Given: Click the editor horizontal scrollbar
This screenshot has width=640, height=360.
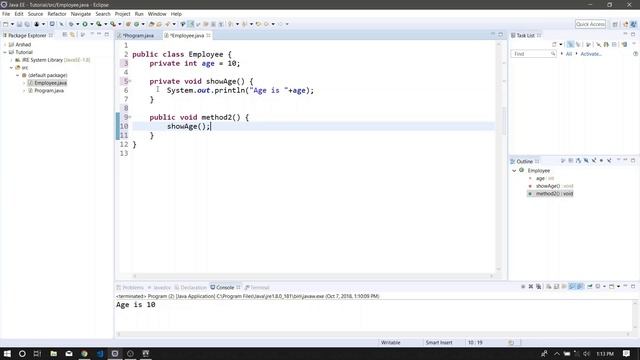Looking at the screenshot, I should (313, 276).
